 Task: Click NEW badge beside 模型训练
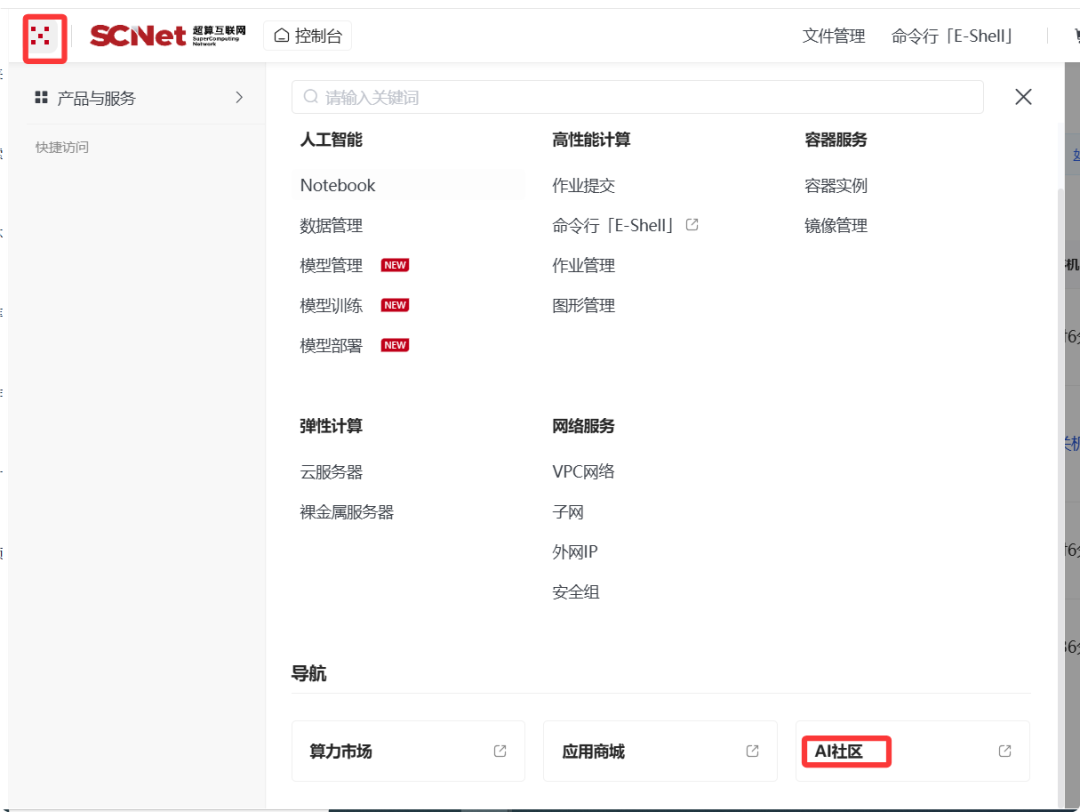coord(395,305)
